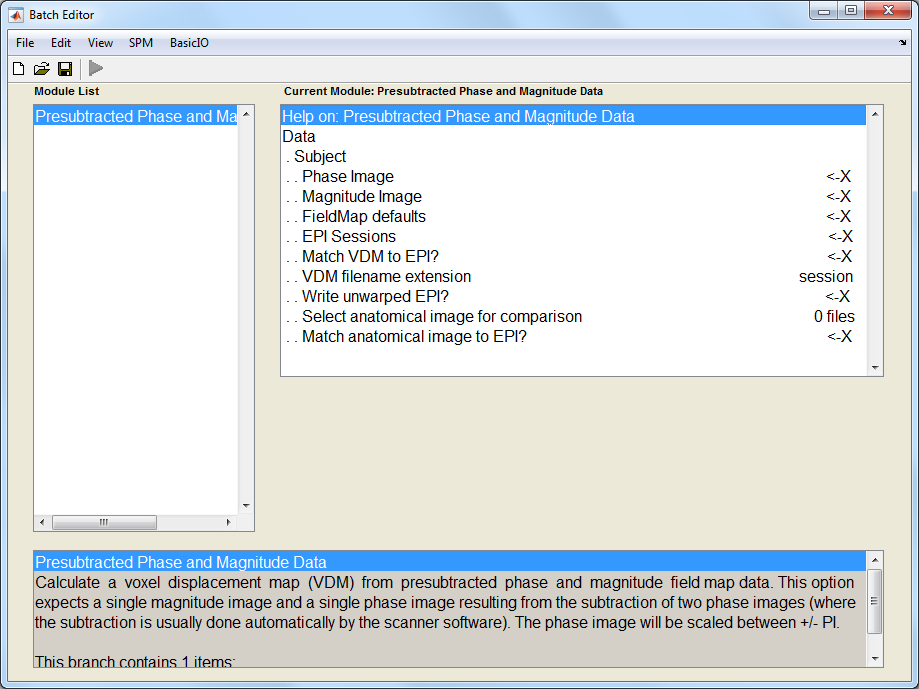This screenshot has height=689, width=919.
Task: Click the toolbar dock arrow at menu bar right
Action: 902,43
